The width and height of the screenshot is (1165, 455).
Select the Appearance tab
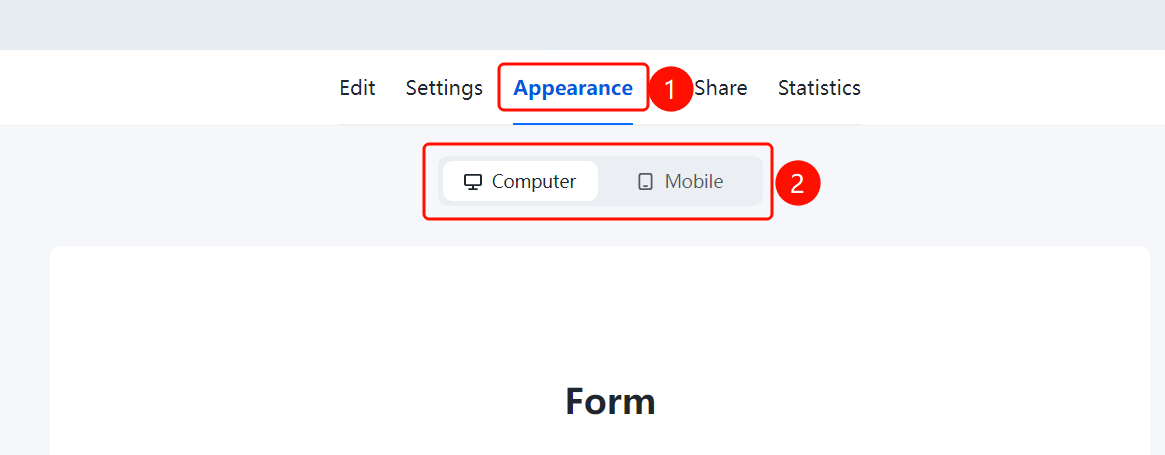pos(573,88)
